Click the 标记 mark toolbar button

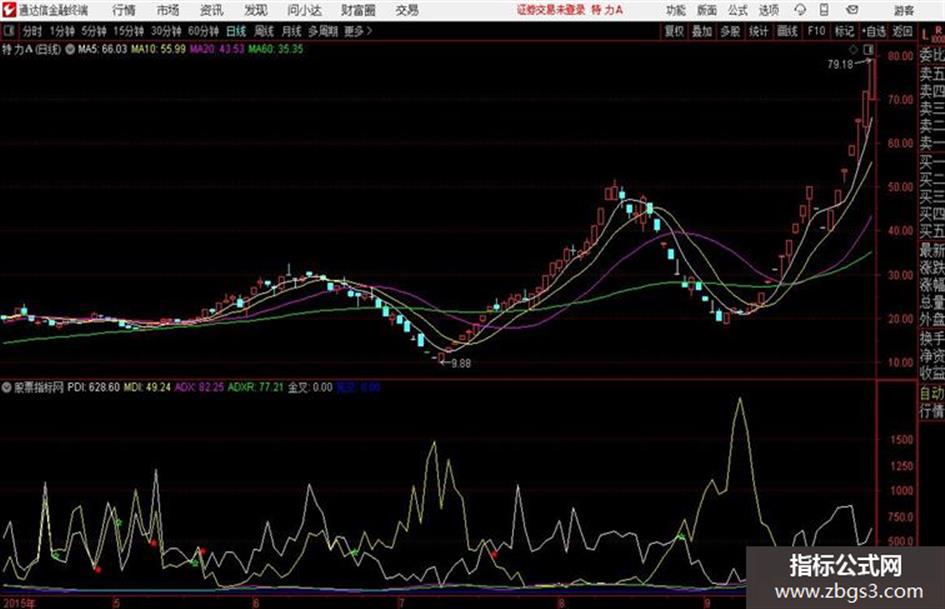coord(844,31)
